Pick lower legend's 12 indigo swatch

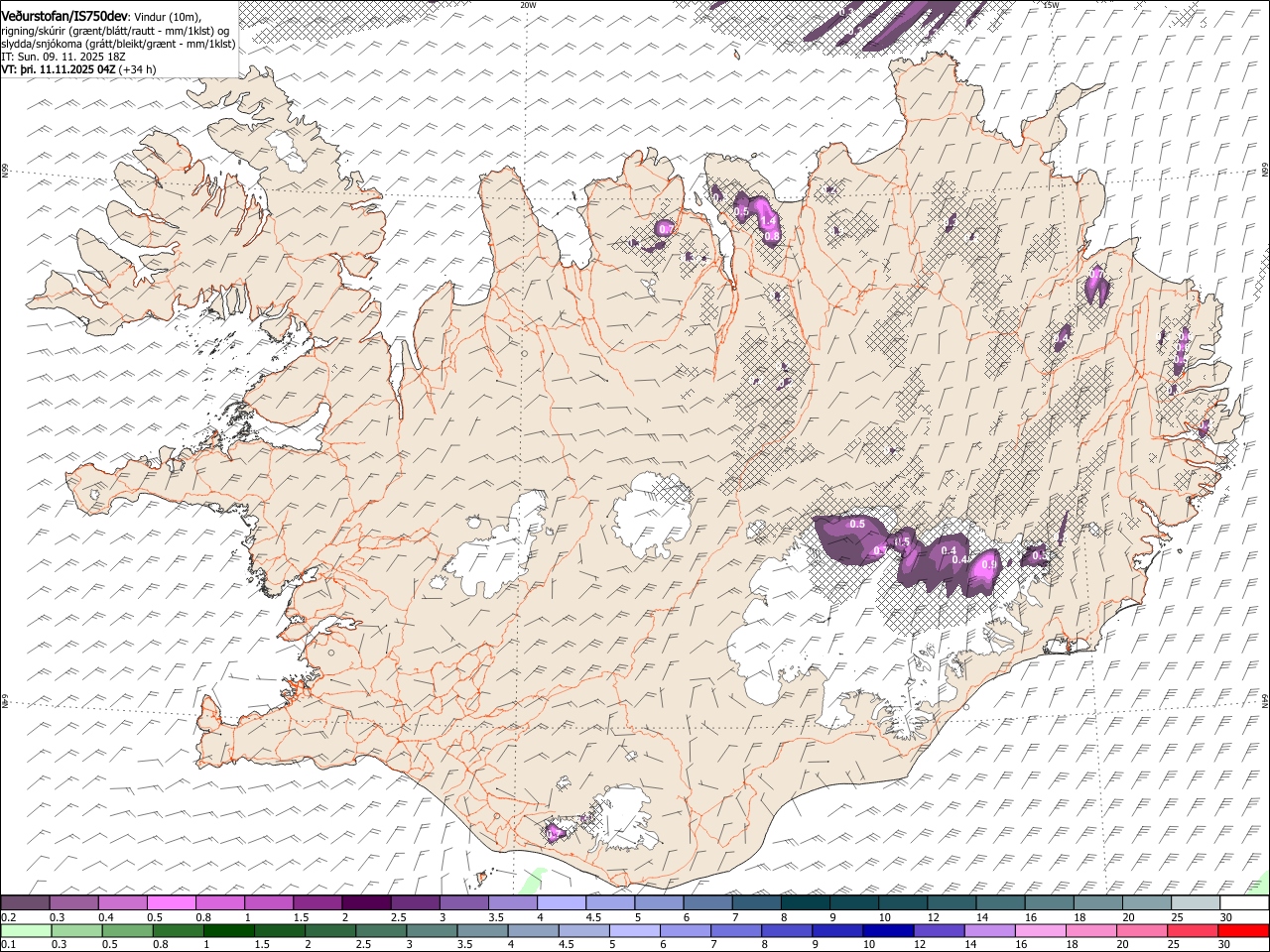(938, 930)
